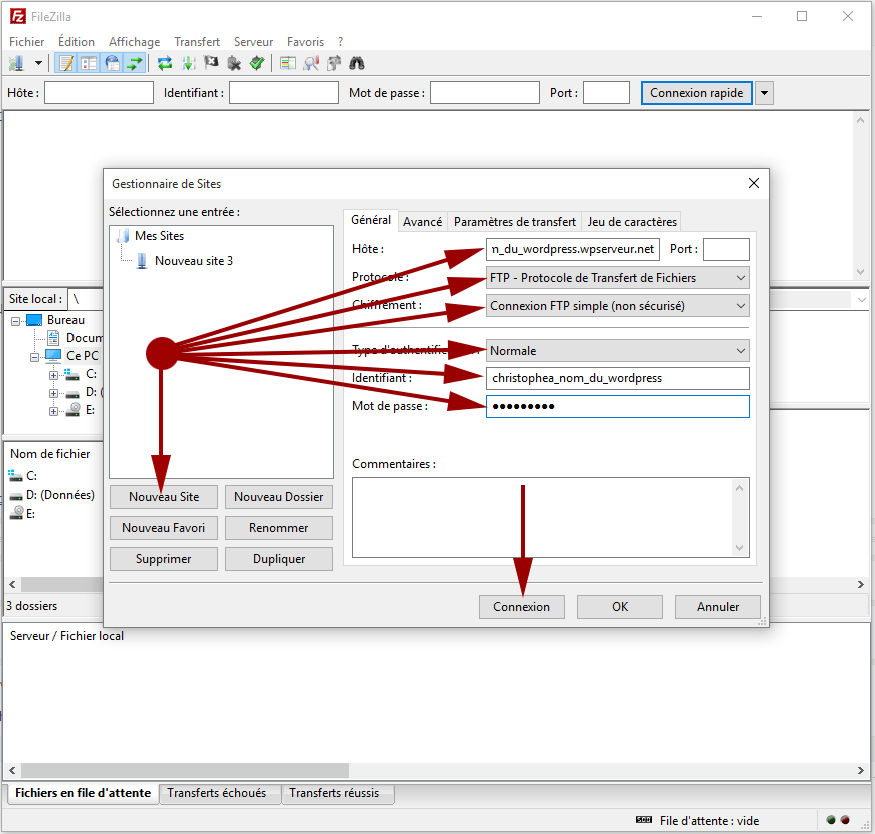This screenshot has height=834, width=875.
Task: Click quick connect Port field
Action: coord(606,93)
